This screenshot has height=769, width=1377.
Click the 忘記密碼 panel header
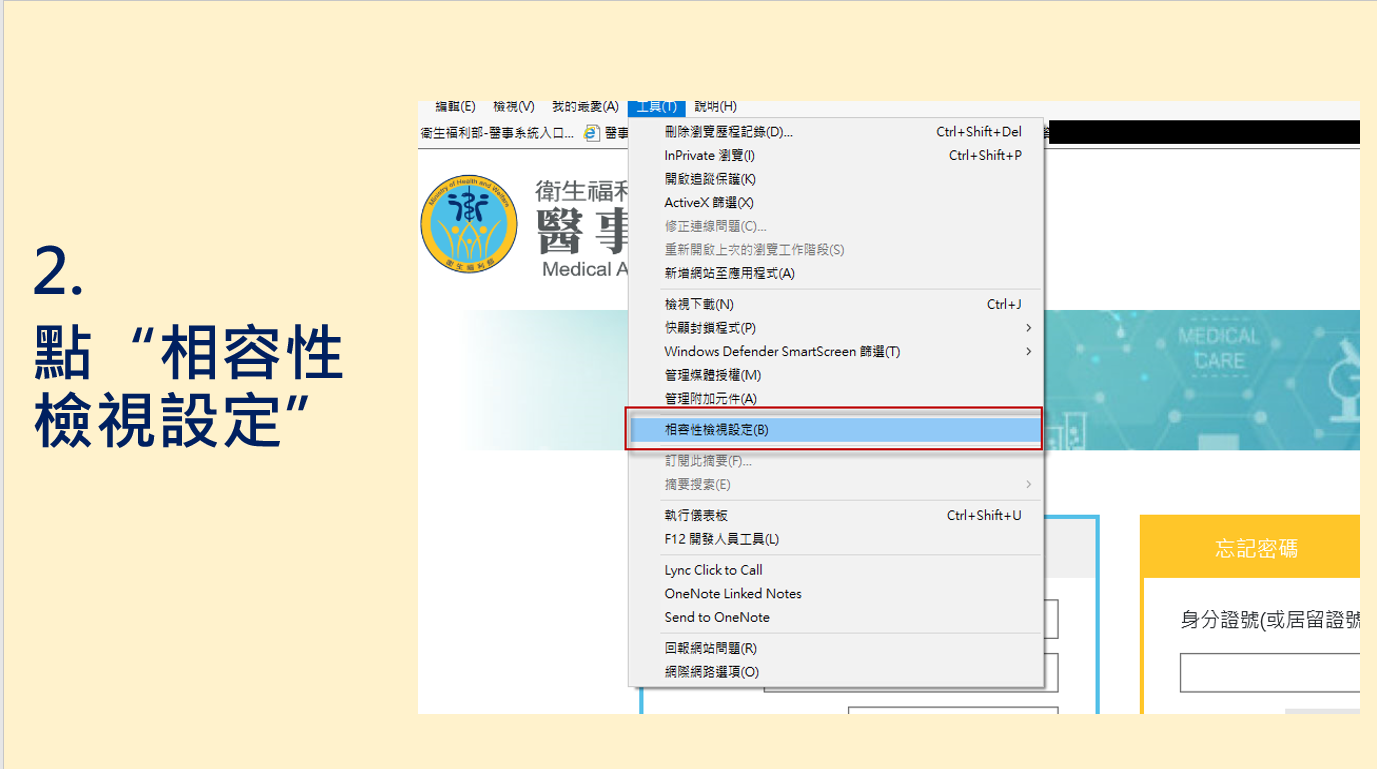click(1256, 548)
